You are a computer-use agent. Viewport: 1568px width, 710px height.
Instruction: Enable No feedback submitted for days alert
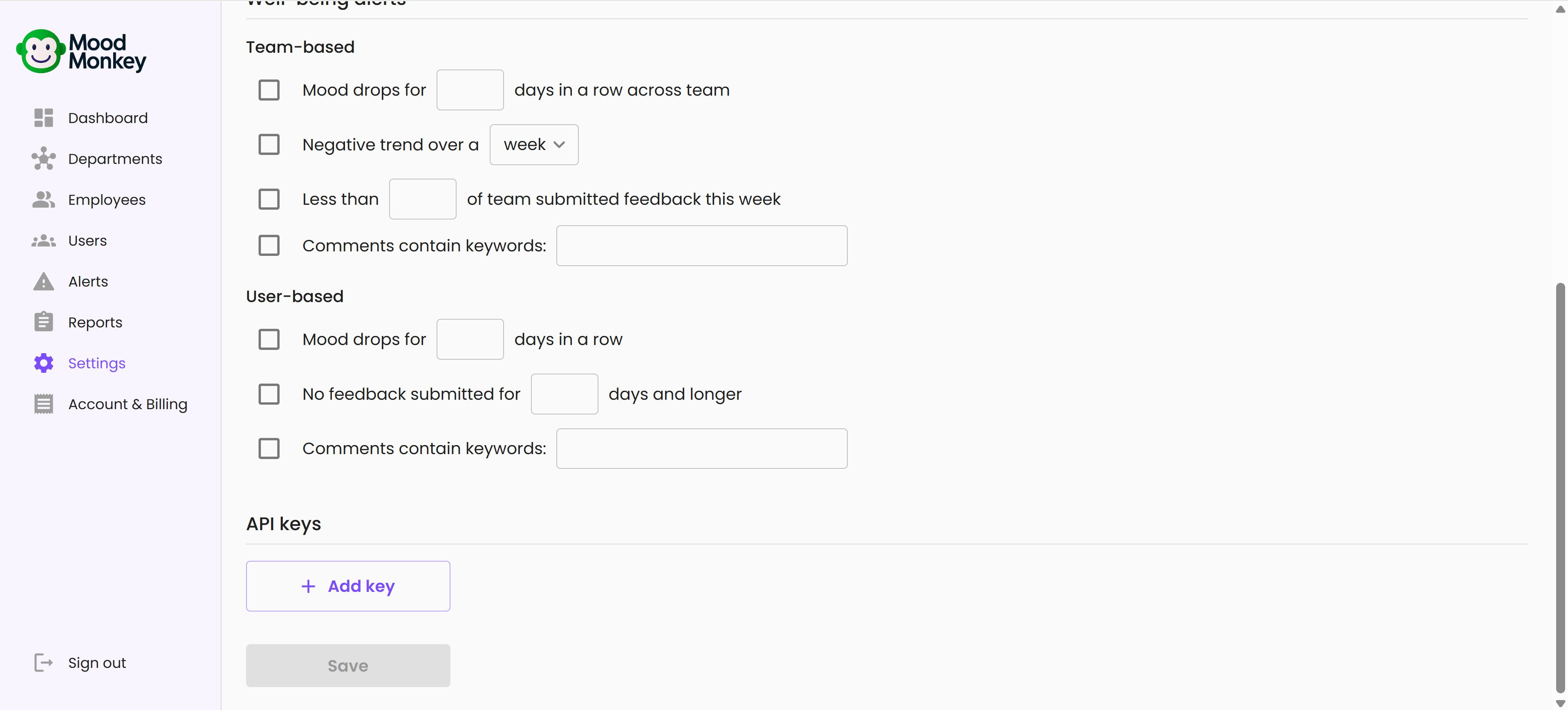[x=269, y=394]
